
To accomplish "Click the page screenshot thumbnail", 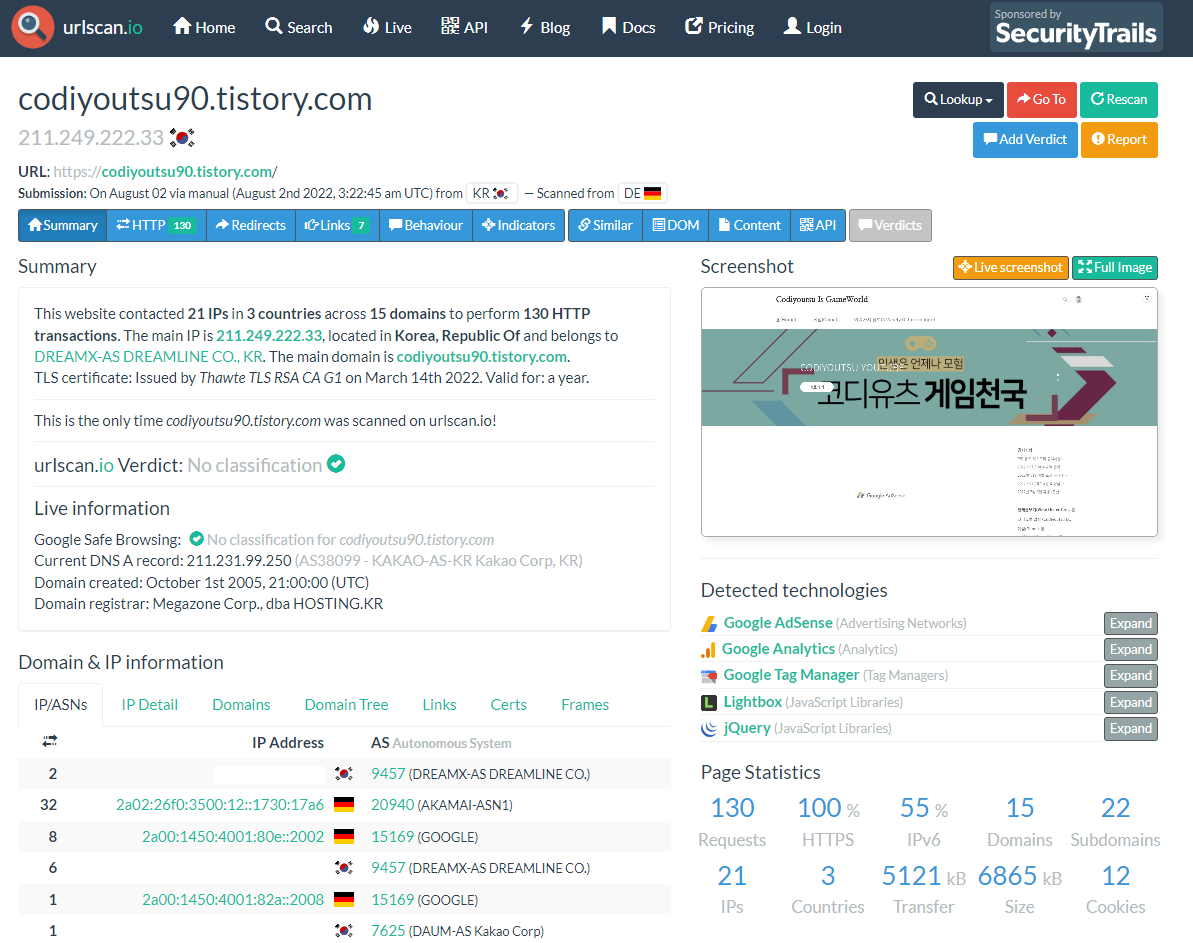I will pyautogui.click(x=929, y=412).
